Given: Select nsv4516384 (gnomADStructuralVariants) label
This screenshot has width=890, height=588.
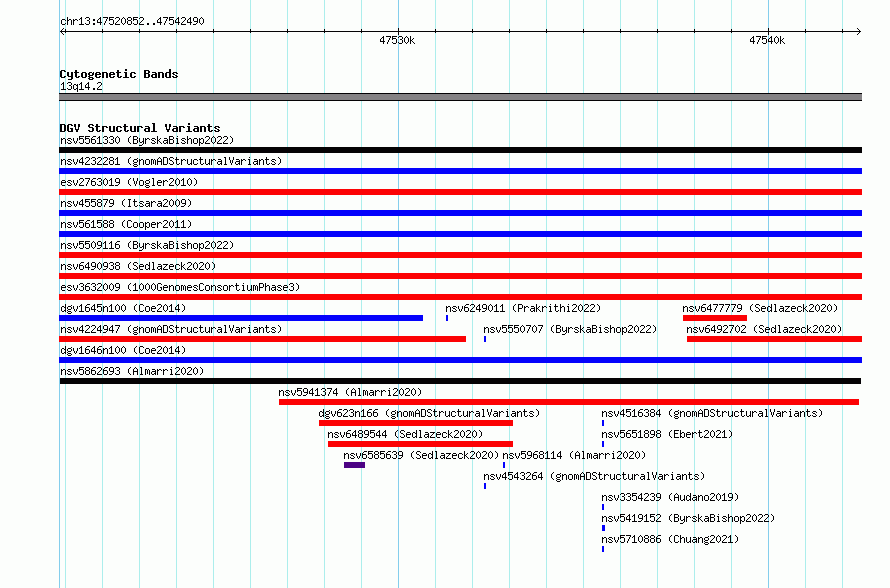Looking at the screenshot, I should click(712, 413).
